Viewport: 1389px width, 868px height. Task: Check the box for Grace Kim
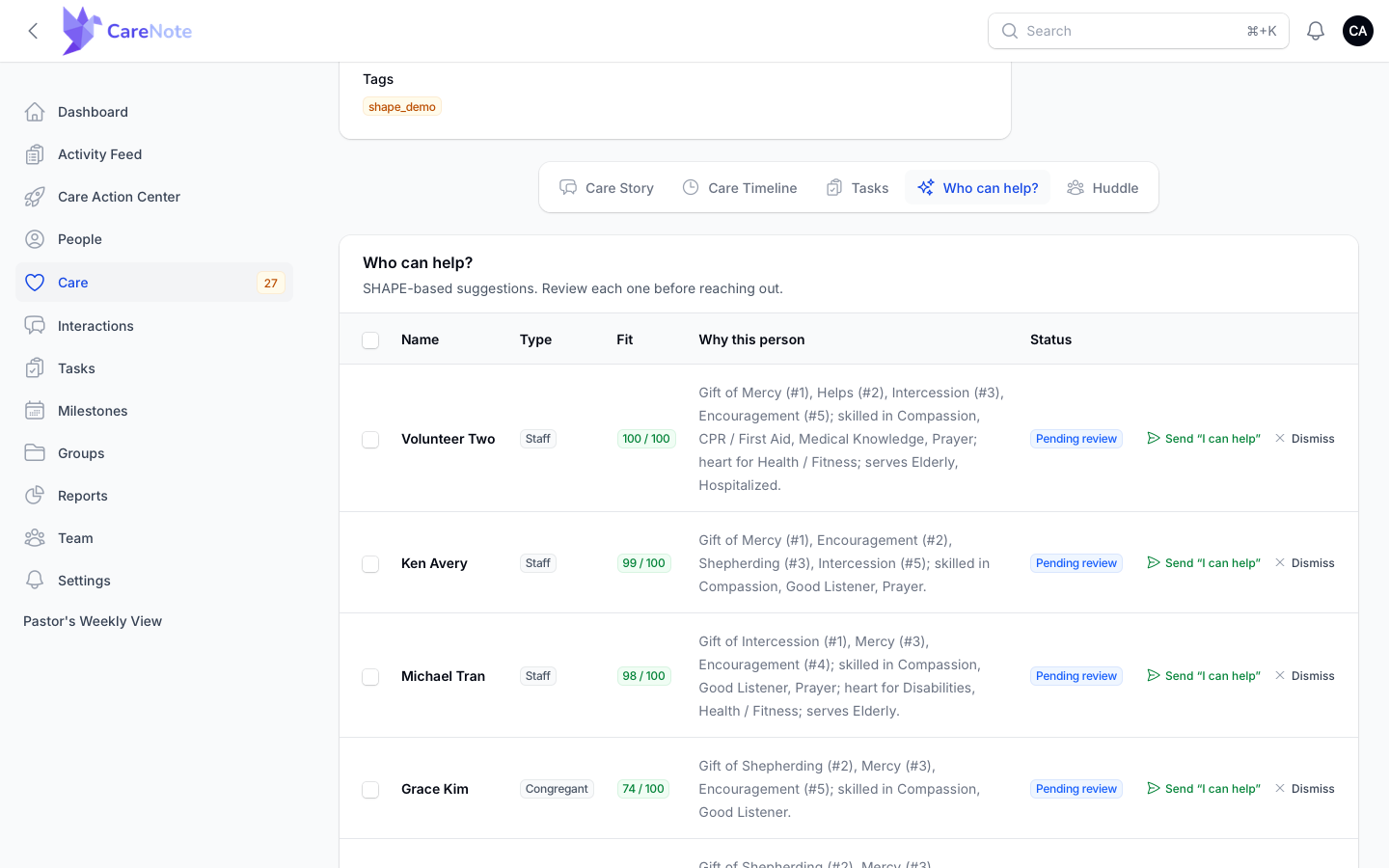[x=370, y=790]
